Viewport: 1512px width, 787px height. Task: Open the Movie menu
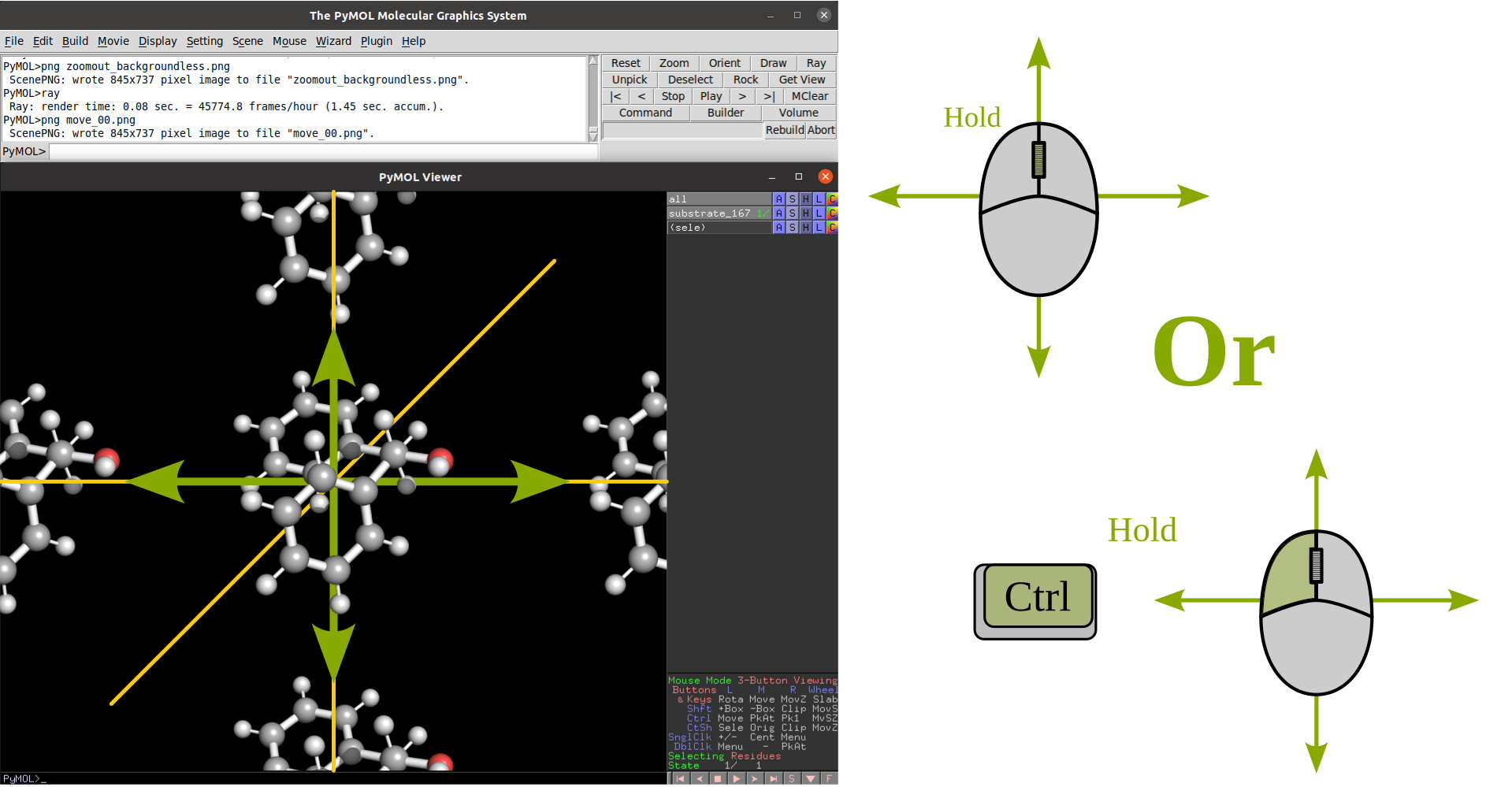(113, 41)
